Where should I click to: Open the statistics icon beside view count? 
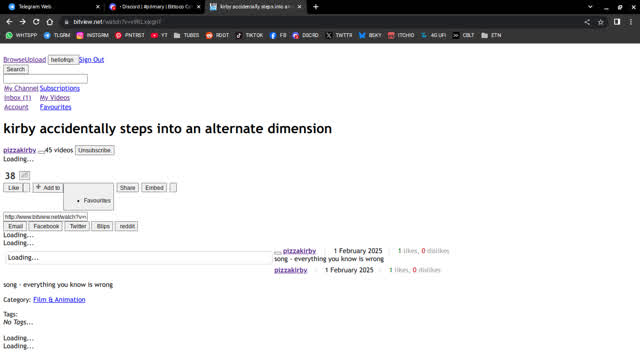(x=24, y=176)
